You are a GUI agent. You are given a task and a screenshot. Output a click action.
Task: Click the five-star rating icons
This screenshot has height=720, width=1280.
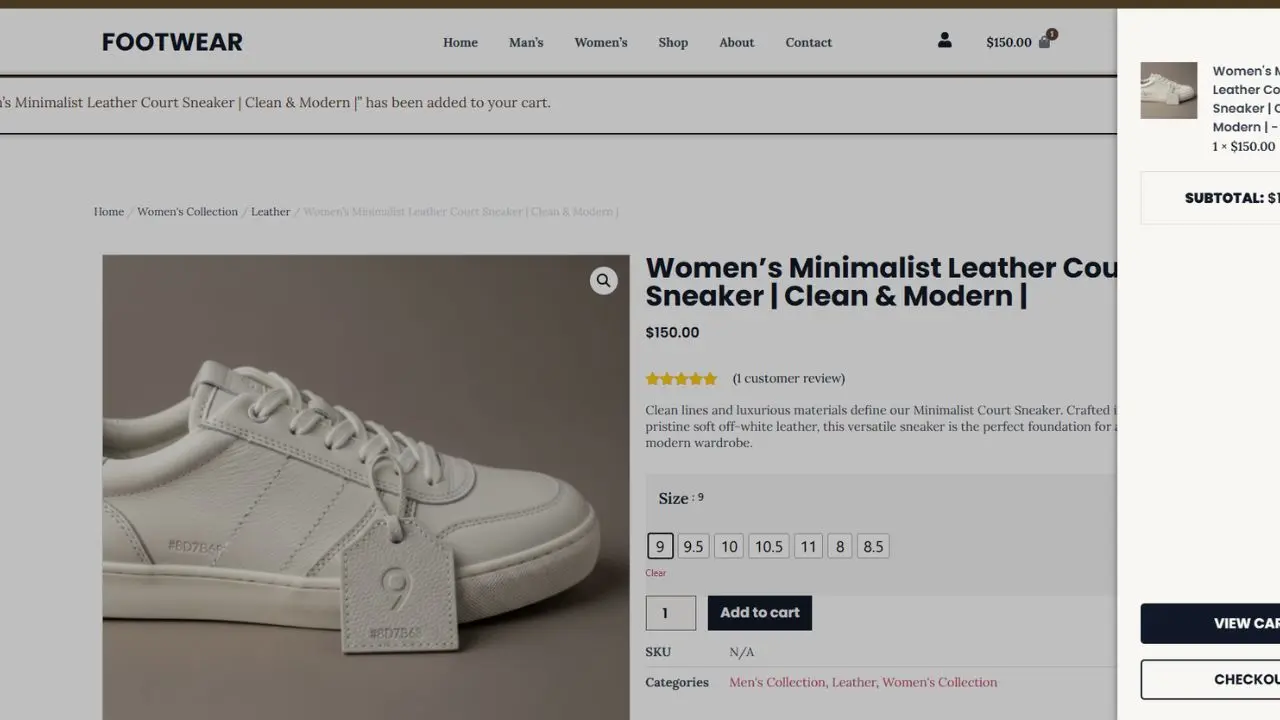tap(681, 379)
